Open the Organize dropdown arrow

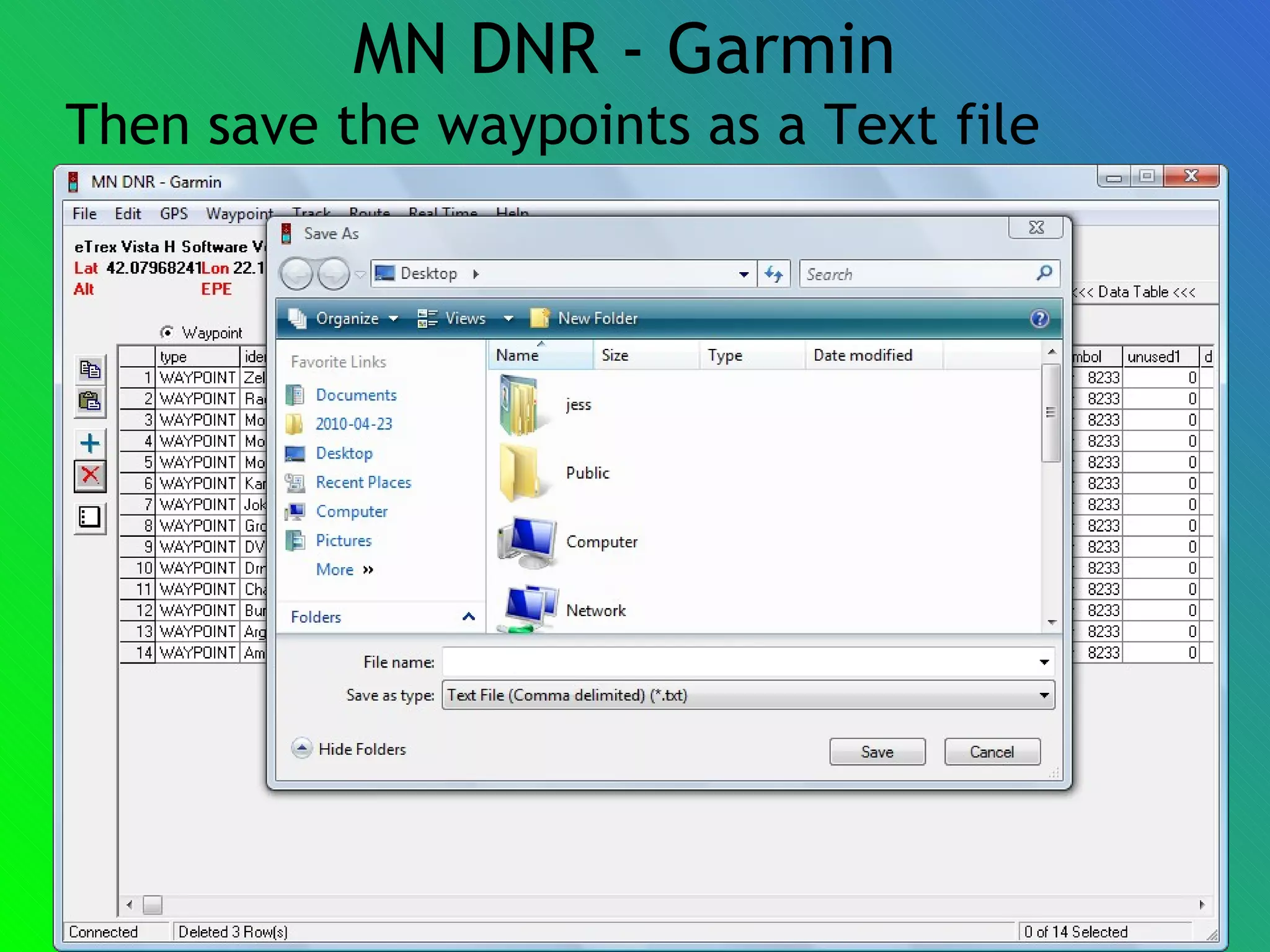(394, 319)
